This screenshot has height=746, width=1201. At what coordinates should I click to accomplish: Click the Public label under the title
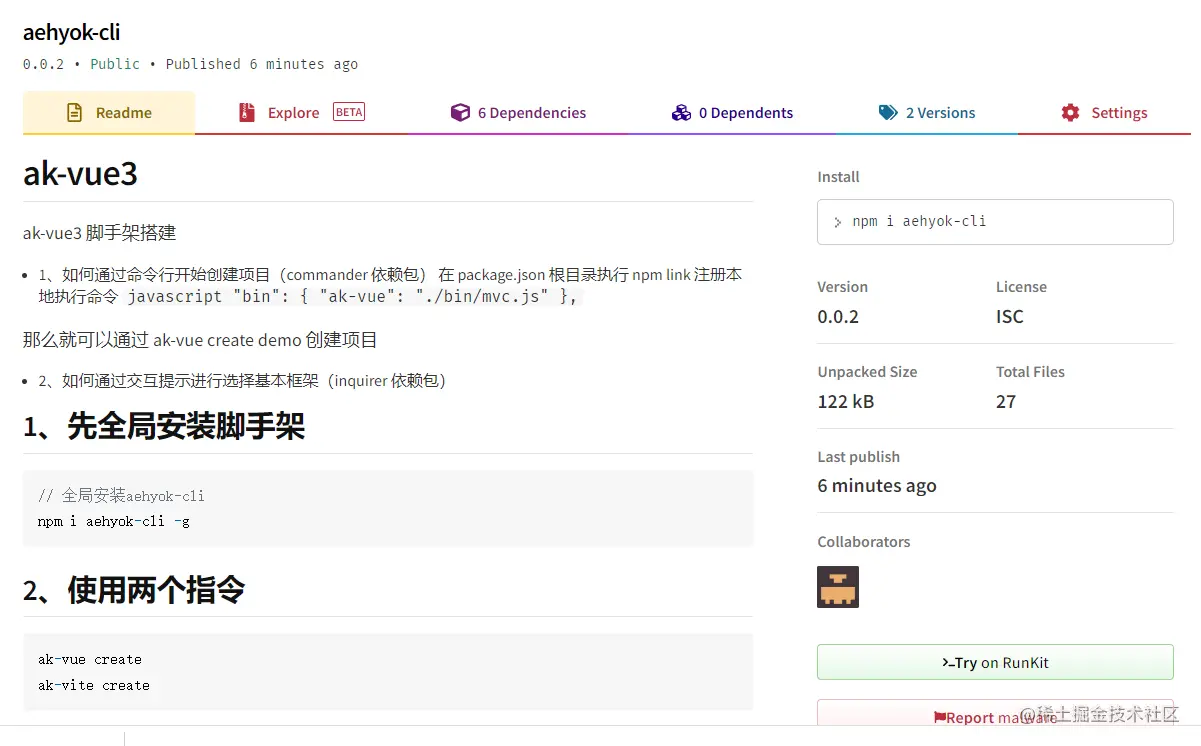tap(115, 64)
